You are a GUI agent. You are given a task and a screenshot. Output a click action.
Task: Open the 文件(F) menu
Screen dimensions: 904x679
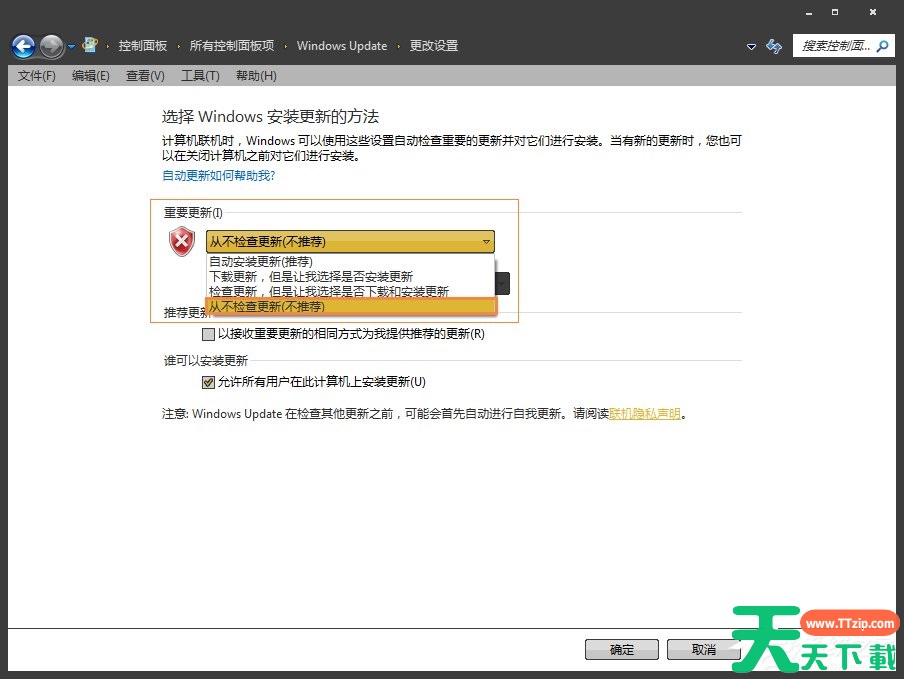click(x=36, y=76)
